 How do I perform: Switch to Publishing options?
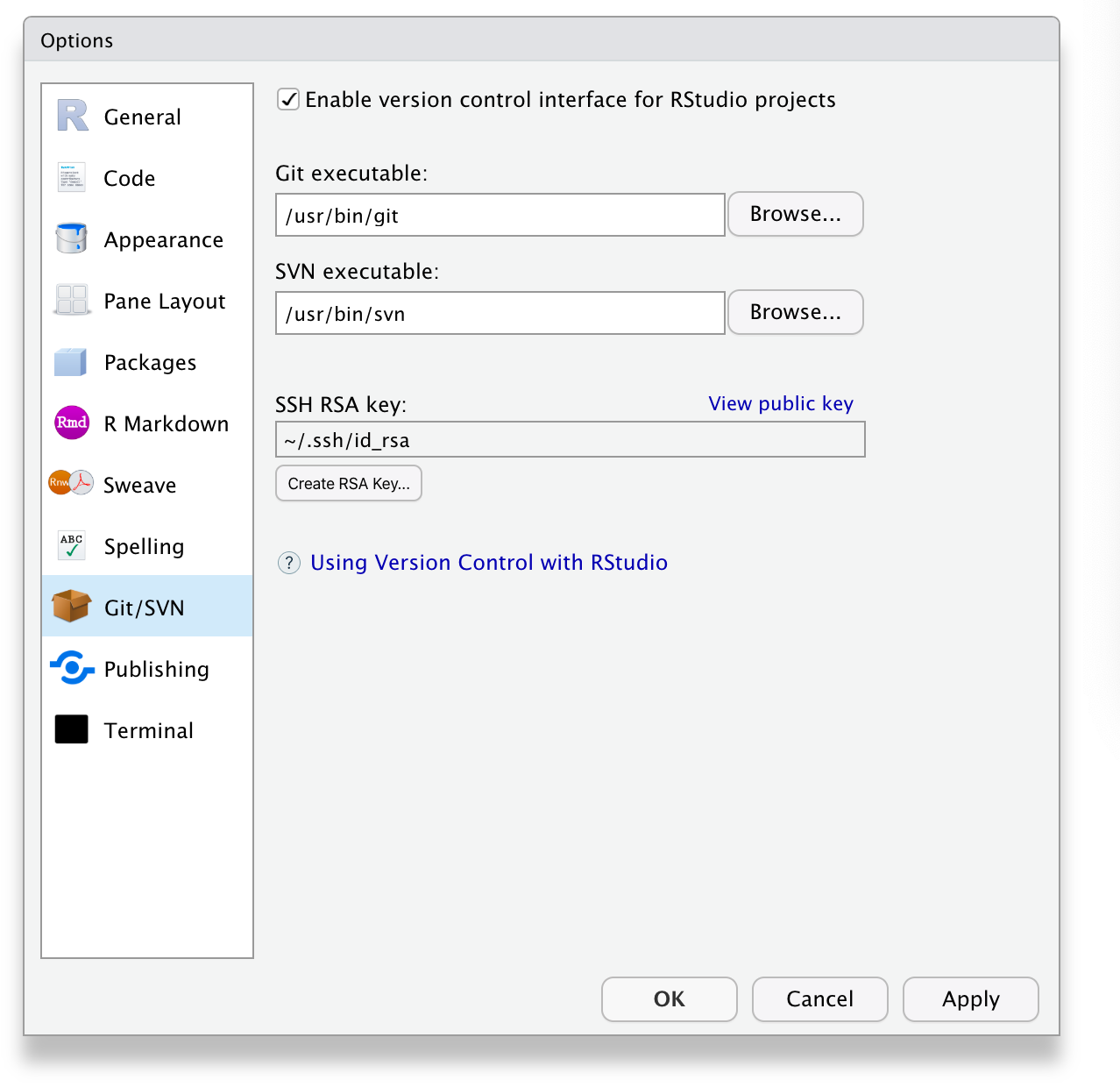pos(147,668)
